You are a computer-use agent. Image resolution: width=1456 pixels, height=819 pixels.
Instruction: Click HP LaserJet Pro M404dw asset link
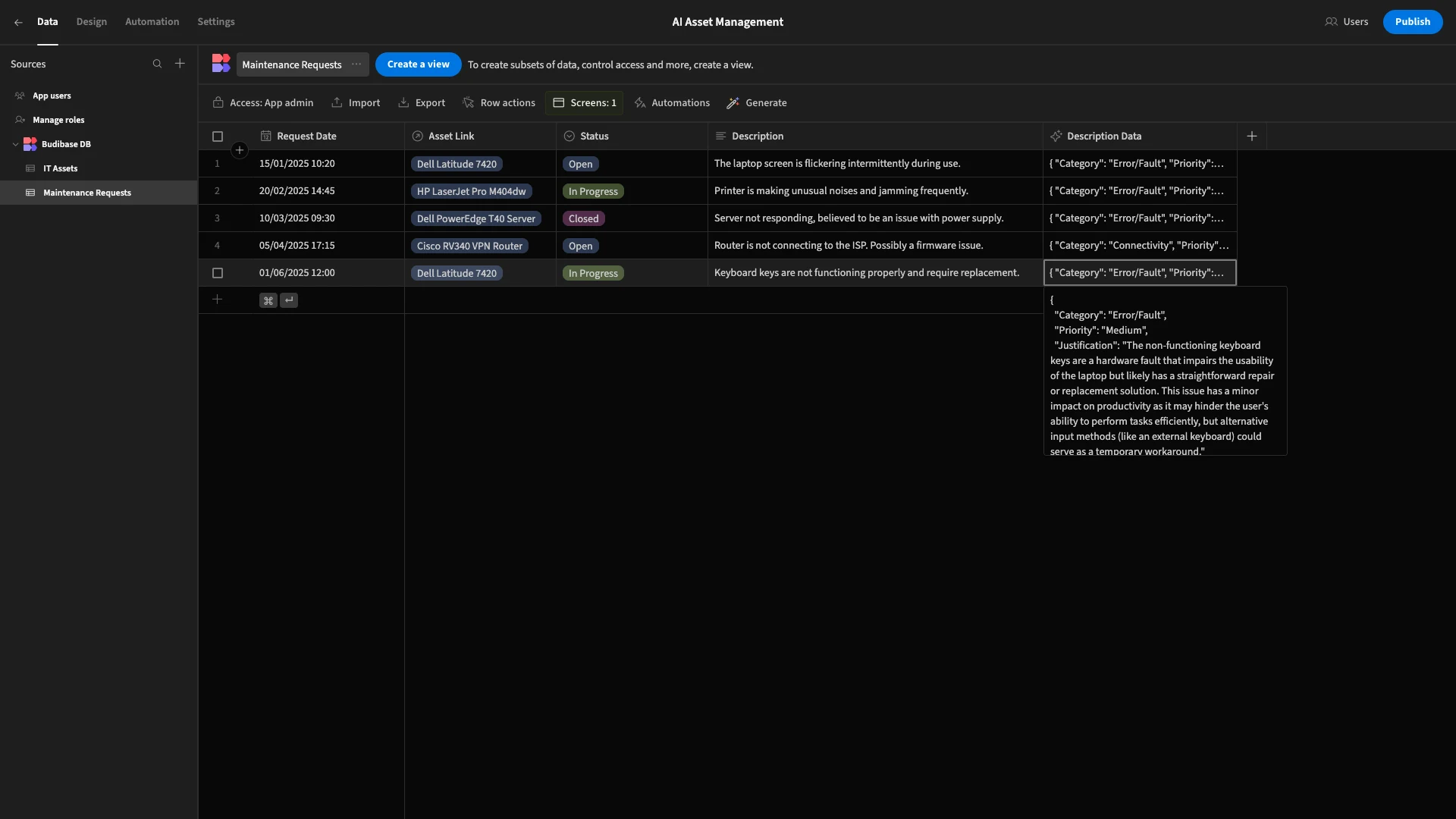(471, 191)
